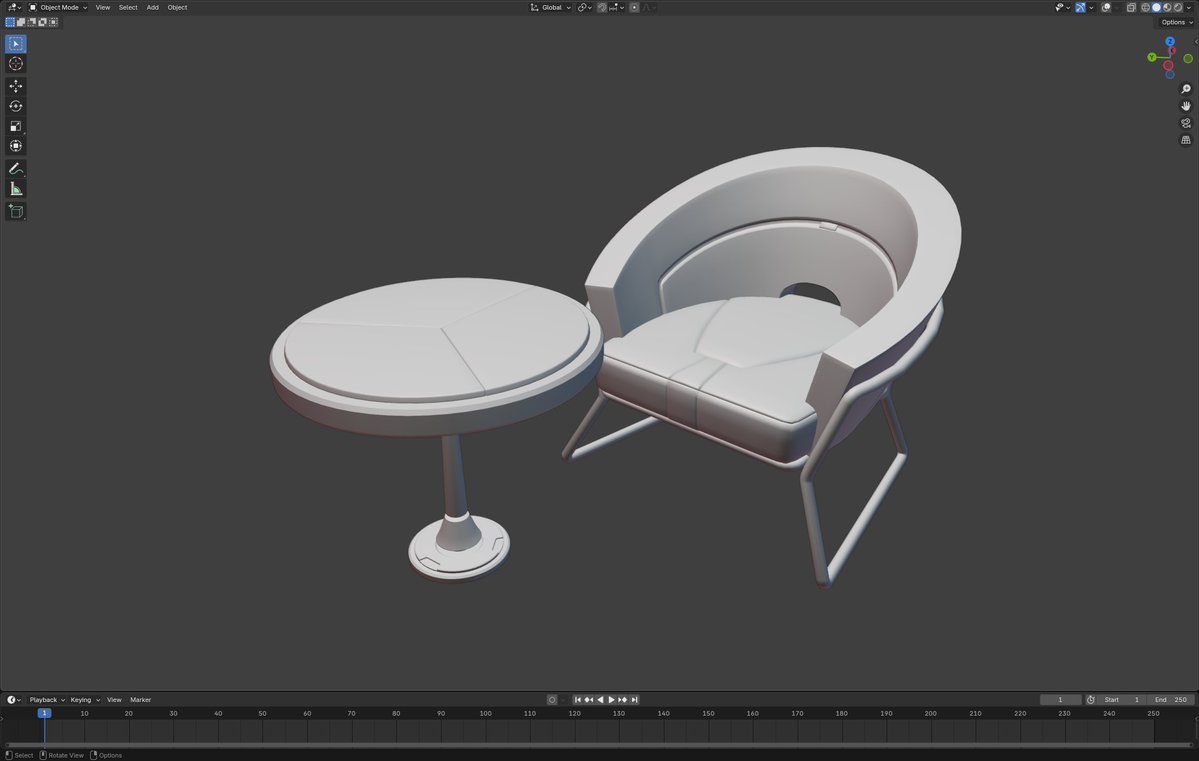Toggle snapping with the magnet icon
Image resolution: width=1199 pixels, height=761 pixels.
(600, 7)
